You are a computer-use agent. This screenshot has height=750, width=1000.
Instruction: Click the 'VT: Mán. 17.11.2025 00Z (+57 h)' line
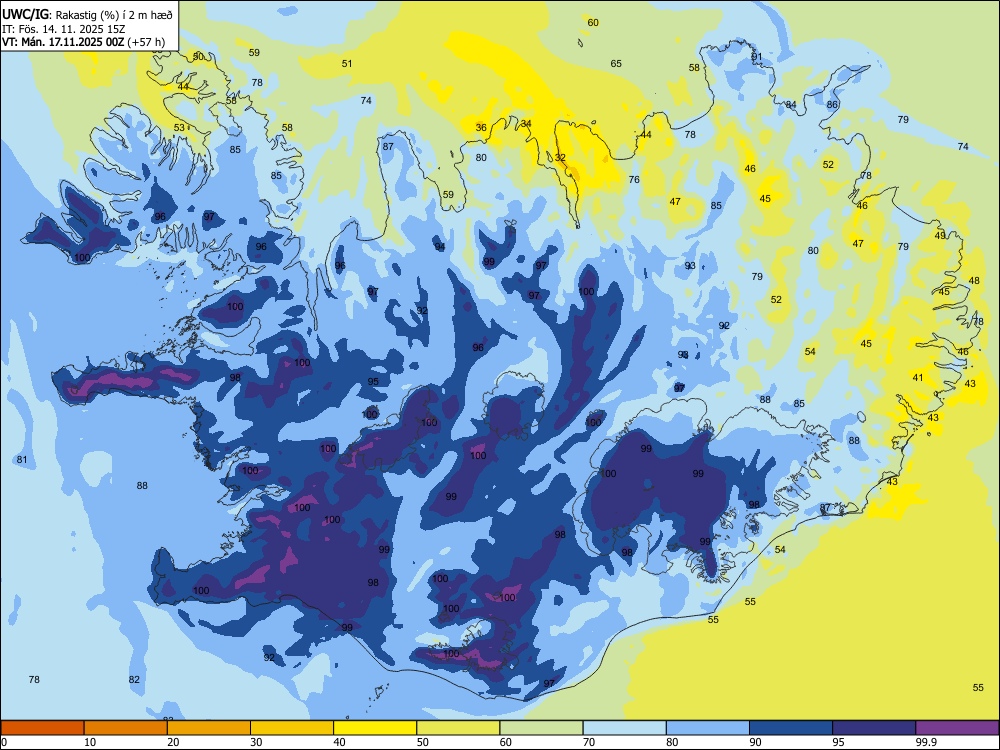[x=84, y=42]
